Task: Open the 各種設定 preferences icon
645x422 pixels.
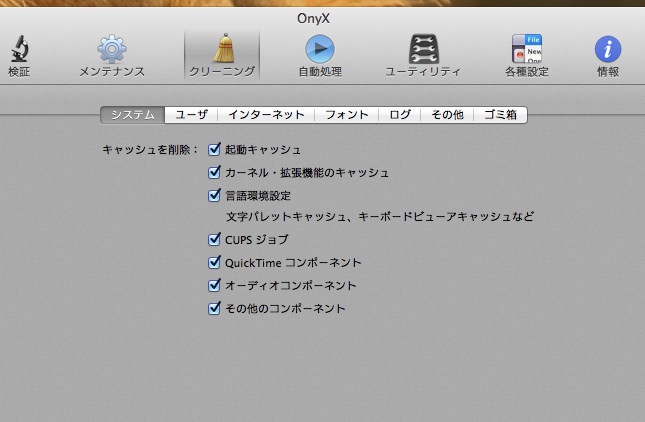Action: pos(527,49)
